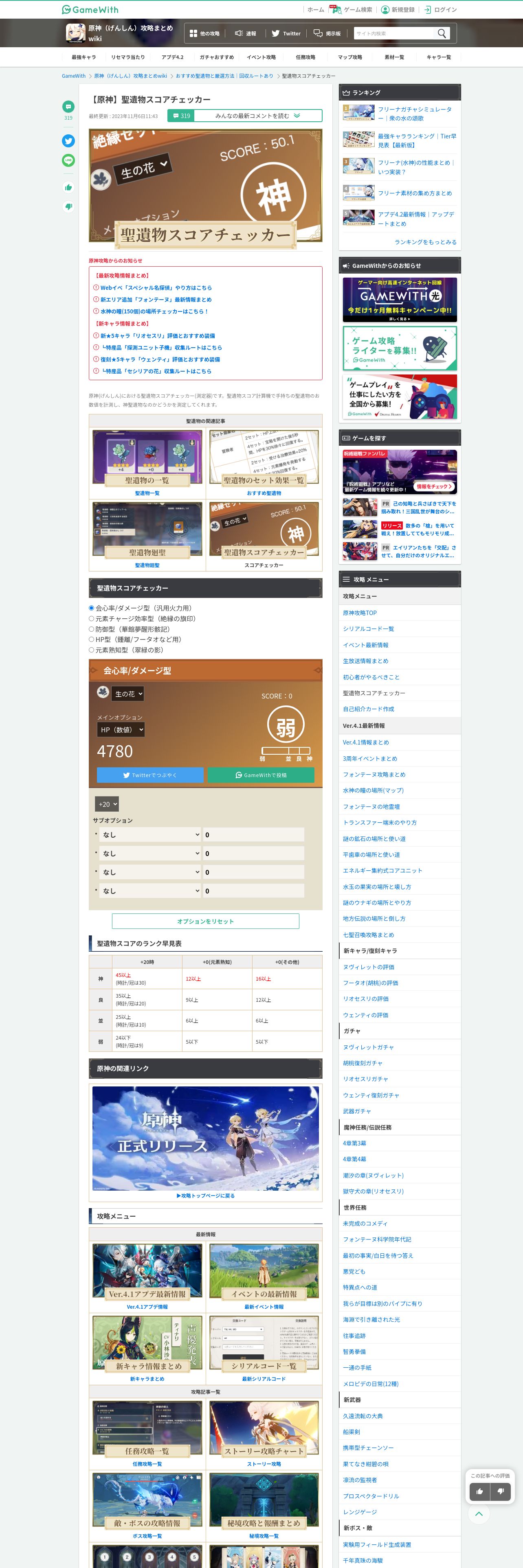
Task: Open シリアルコード一覧 sidebar link
Action: point(368,629)
